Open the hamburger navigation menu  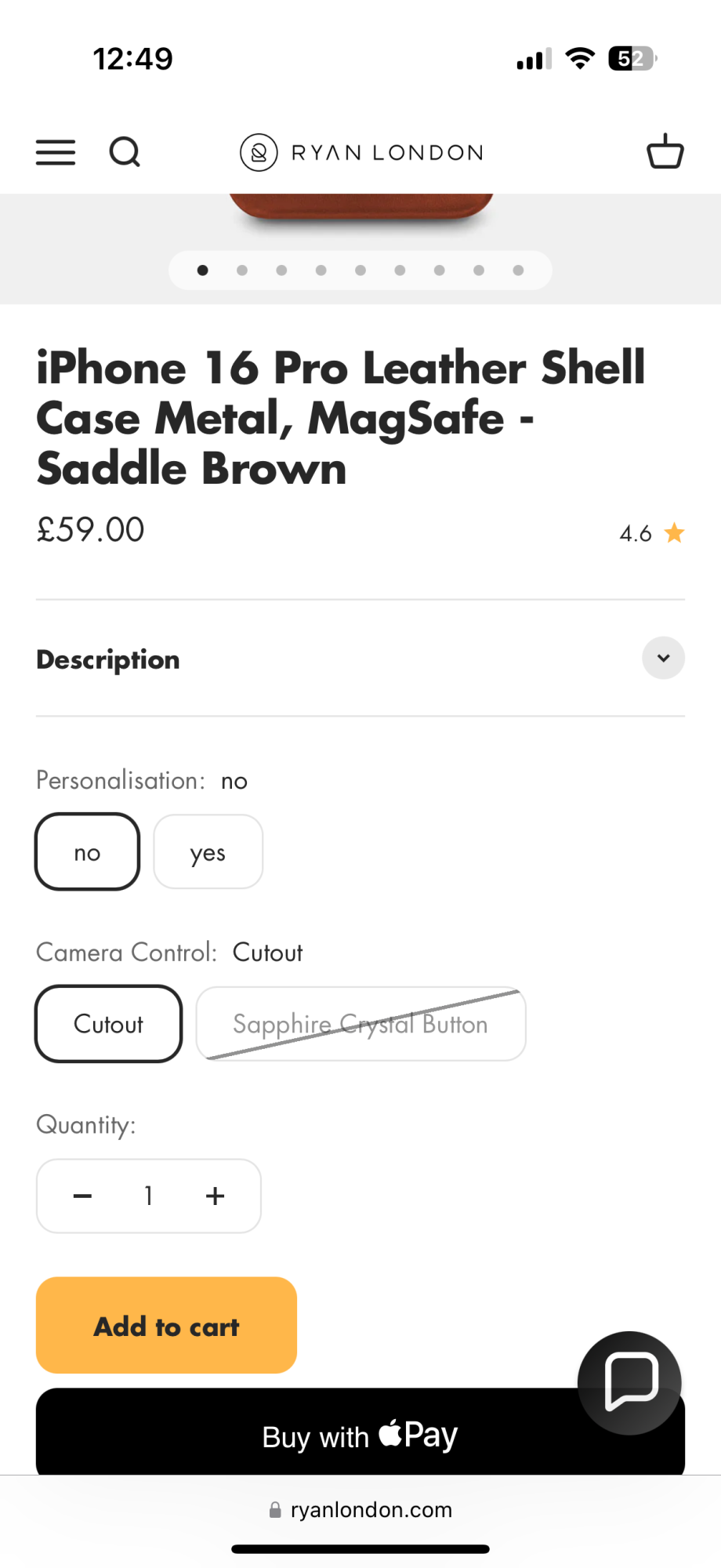click(56, 152)
